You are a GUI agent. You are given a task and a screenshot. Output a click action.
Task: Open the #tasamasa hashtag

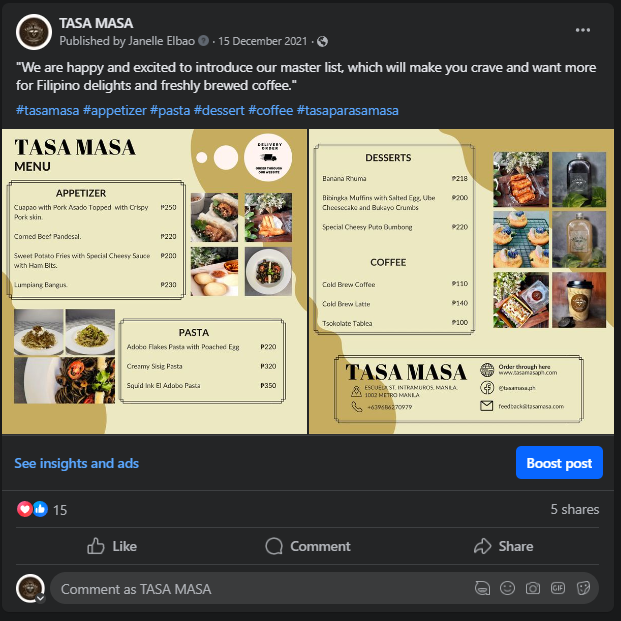(x=48, y=110)
